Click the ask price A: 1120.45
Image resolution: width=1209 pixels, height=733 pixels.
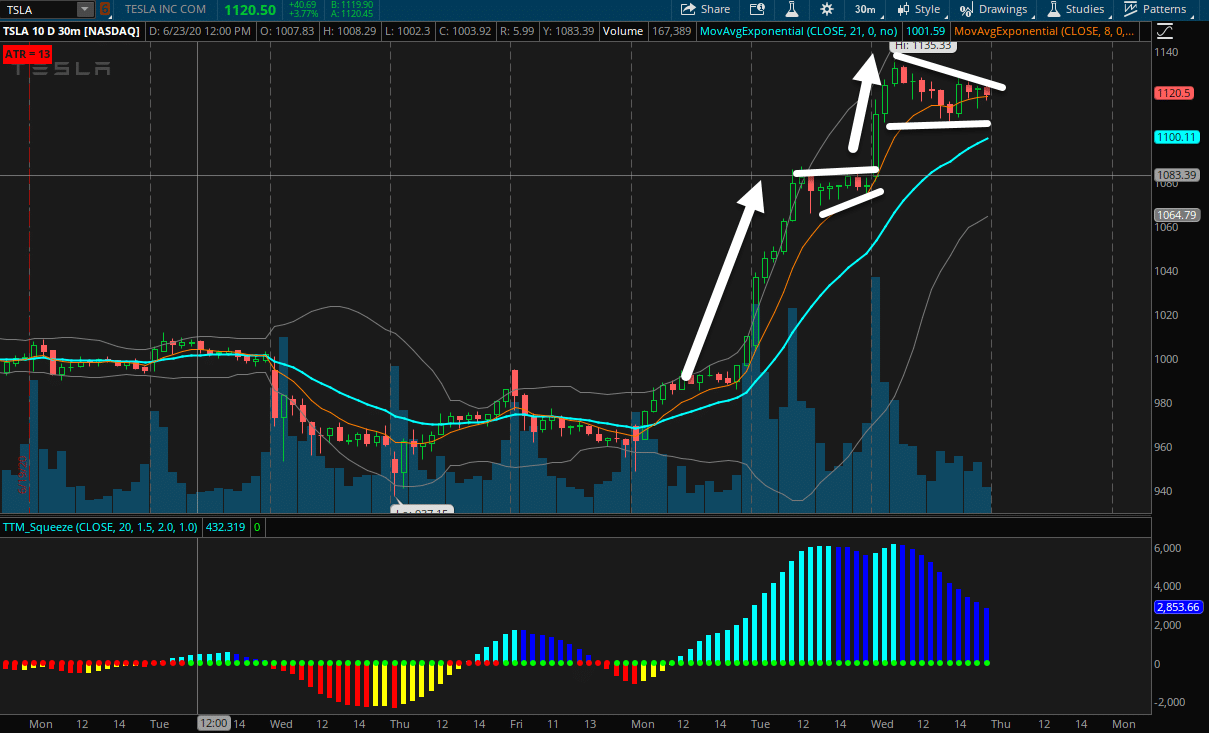coord(352,14)
